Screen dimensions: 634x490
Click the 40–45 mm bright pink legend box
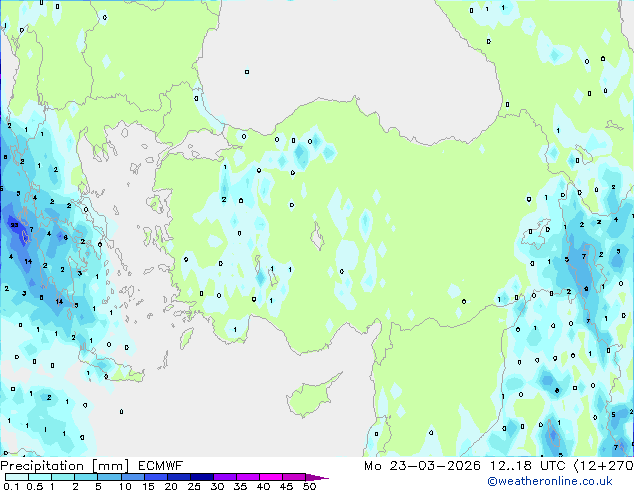[x=271, y=477]
